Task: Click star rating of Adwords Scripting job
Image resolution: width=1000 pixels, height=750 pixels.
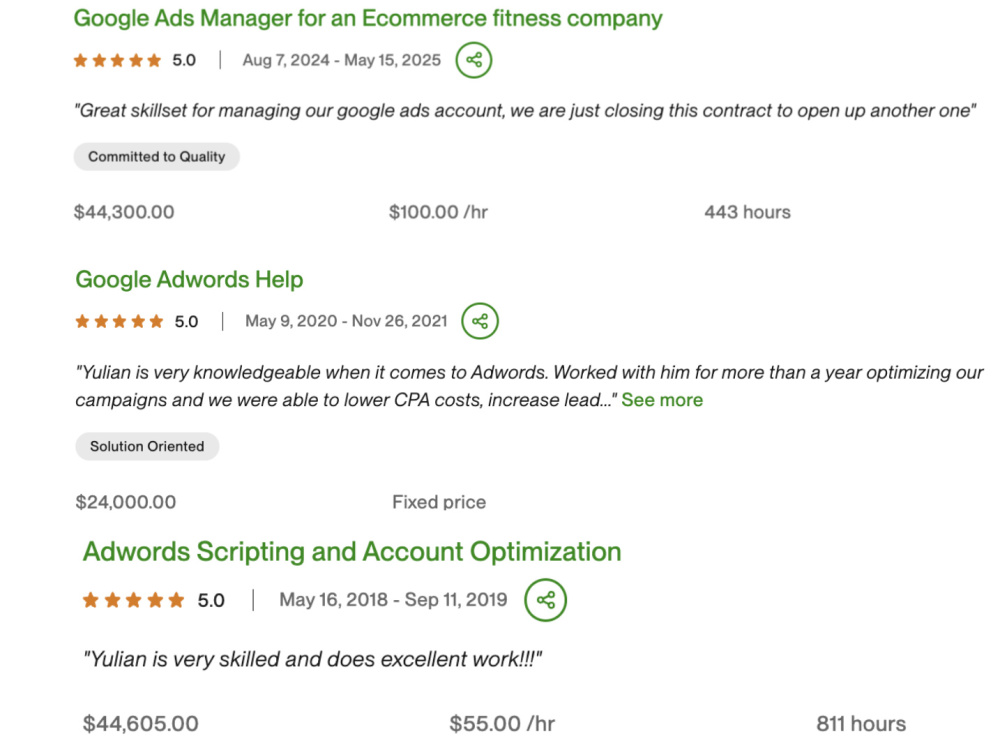Action: click(x=133, y=600)
